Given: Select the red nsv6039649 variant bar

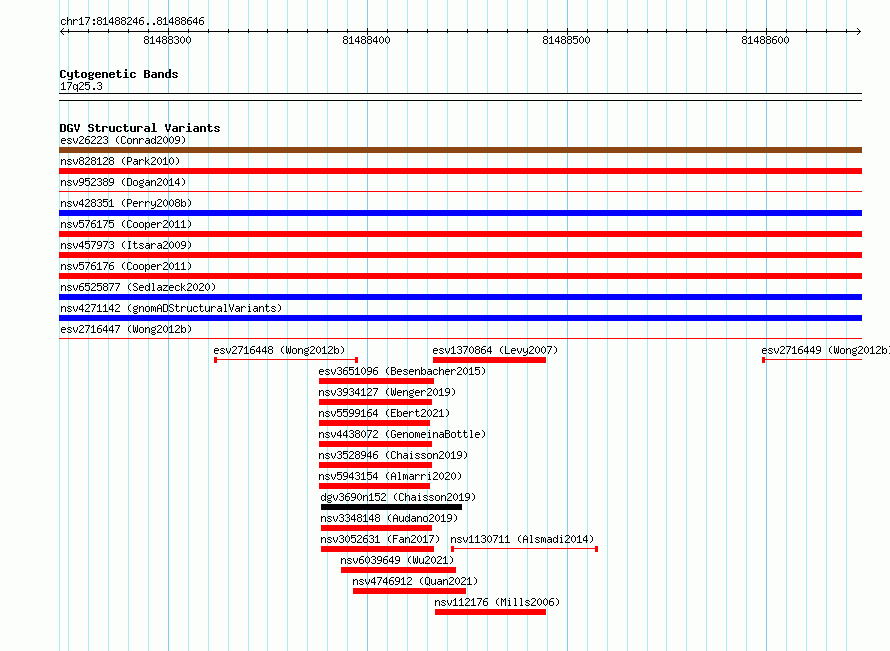Looking at the screenshot, I should point(398,570).
